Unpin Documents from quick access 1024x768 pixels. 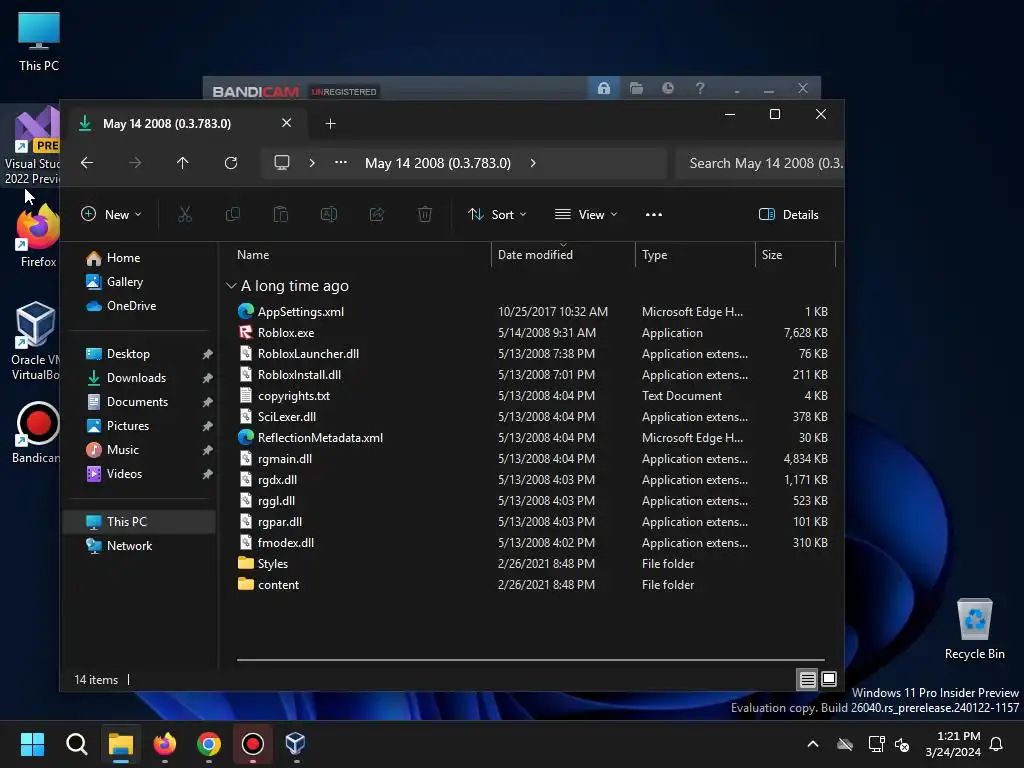tap(208, 402)
